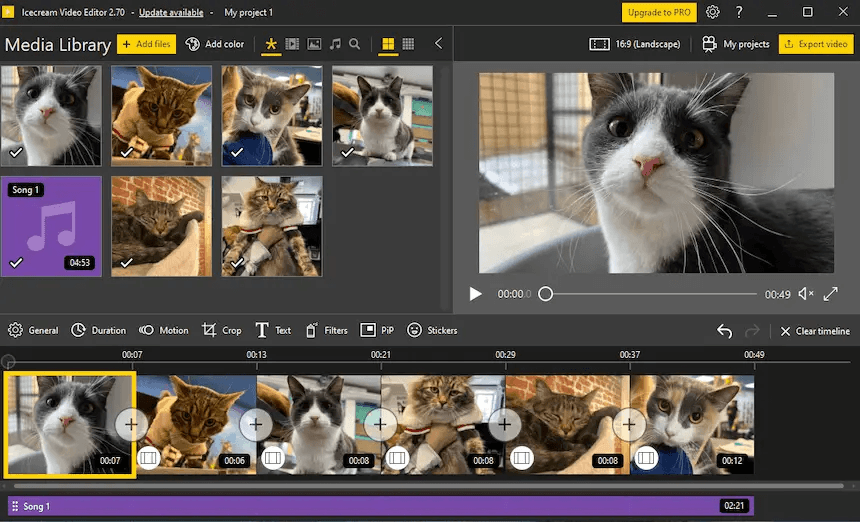Open the Add color option

point(214,44)
